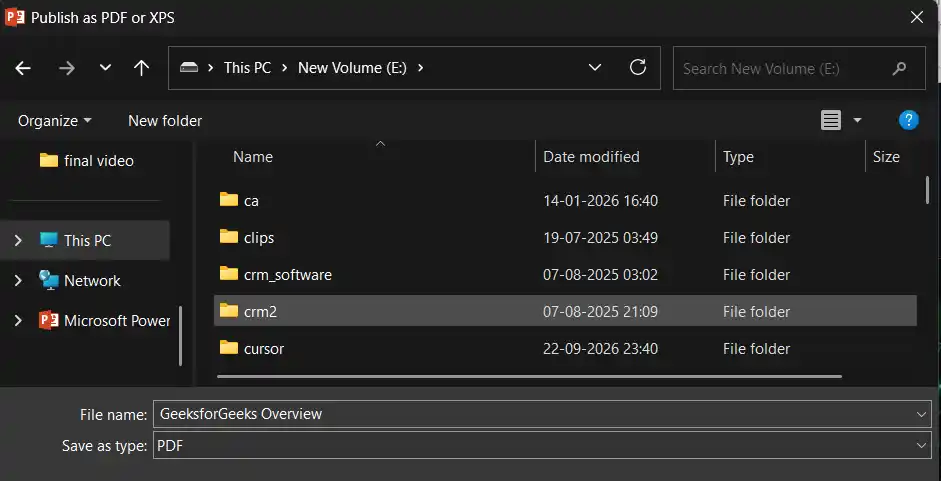
Task: Sort by Type column header
Action: tap(738, 157)
